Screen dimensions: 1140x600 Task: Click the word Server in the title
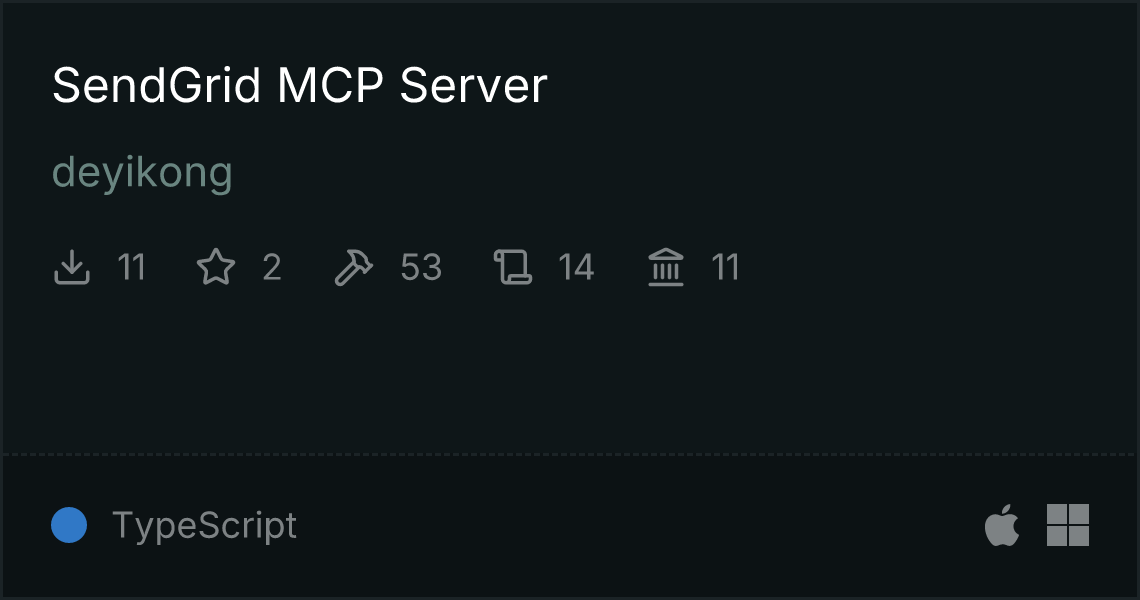pyautogui.click(x=473, y=86)
